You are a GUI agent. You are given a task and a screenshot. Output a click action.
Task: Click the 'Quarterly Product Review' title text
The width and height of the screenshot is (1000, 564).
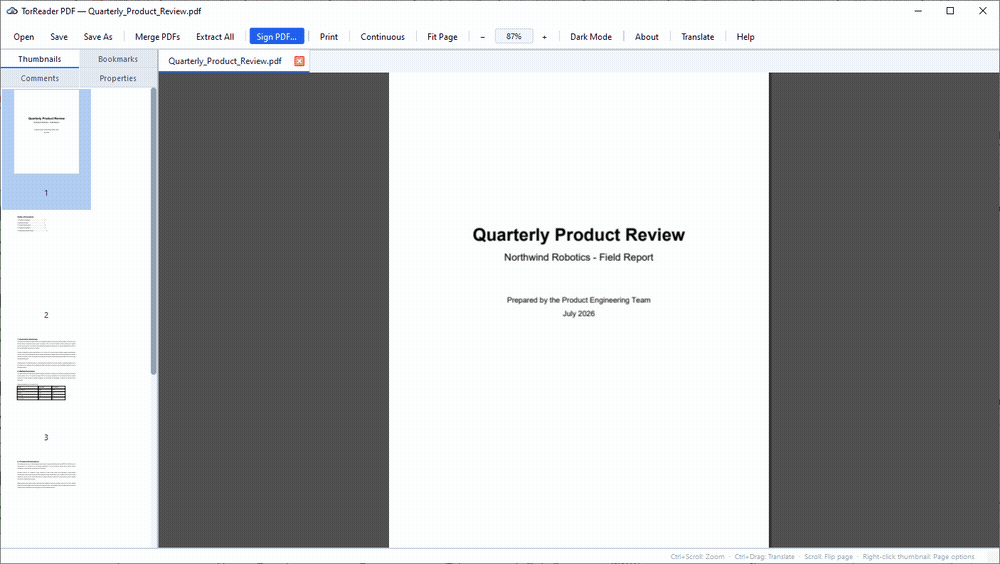[x=578, y=235]
